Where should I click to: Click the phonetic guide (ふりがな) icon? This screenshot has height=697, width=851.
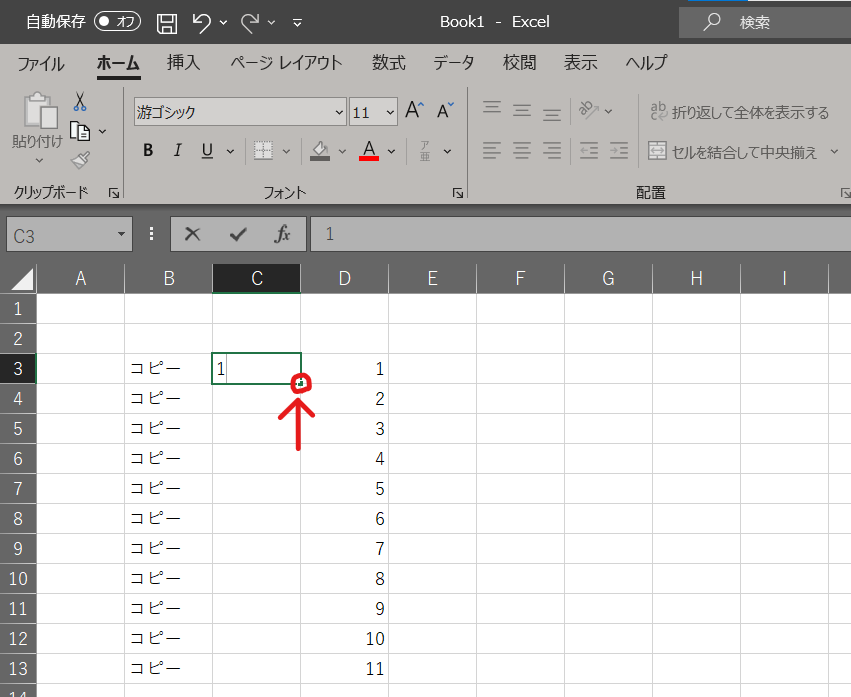(425, 151)
